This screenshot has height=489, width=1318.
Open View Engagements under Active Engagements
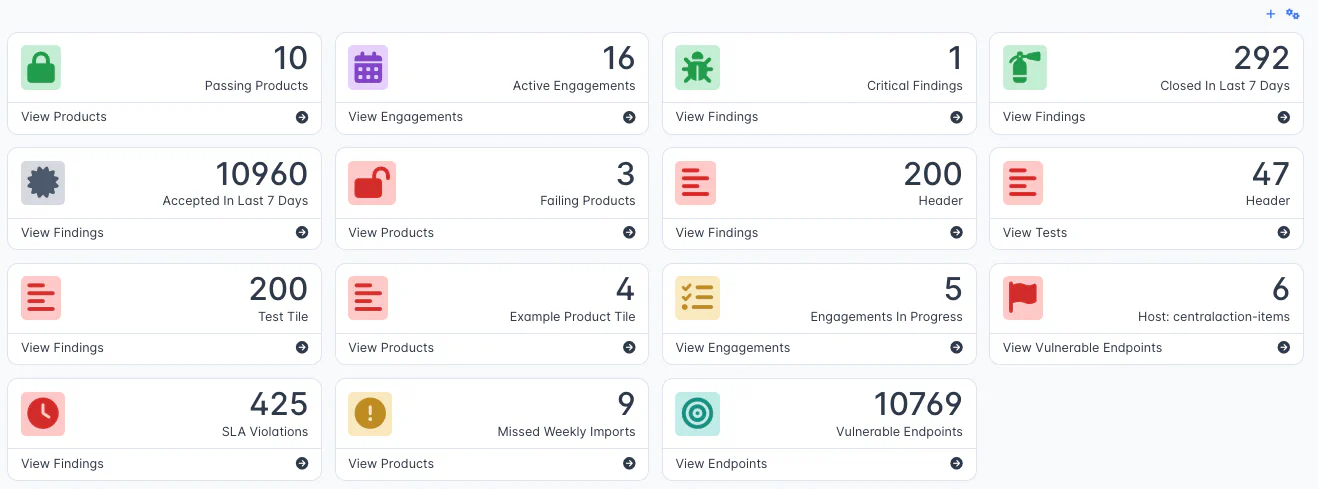pyautogui.click(x=405, y=117)
